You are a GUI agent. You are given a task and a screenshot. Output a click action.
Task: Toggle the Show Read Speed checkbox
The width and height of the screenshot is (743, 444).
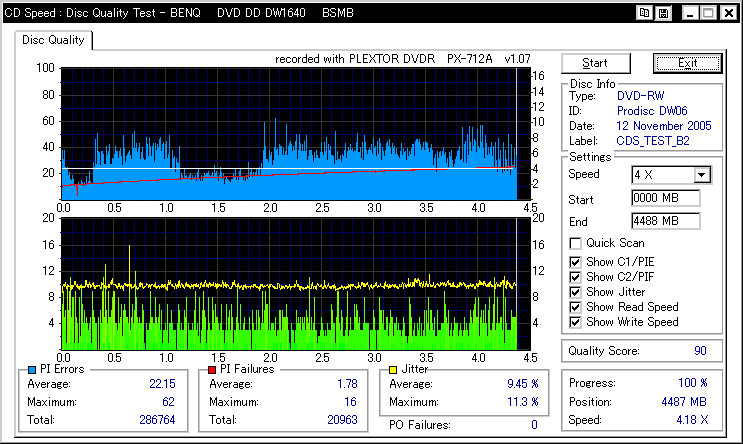click(575, 308)
